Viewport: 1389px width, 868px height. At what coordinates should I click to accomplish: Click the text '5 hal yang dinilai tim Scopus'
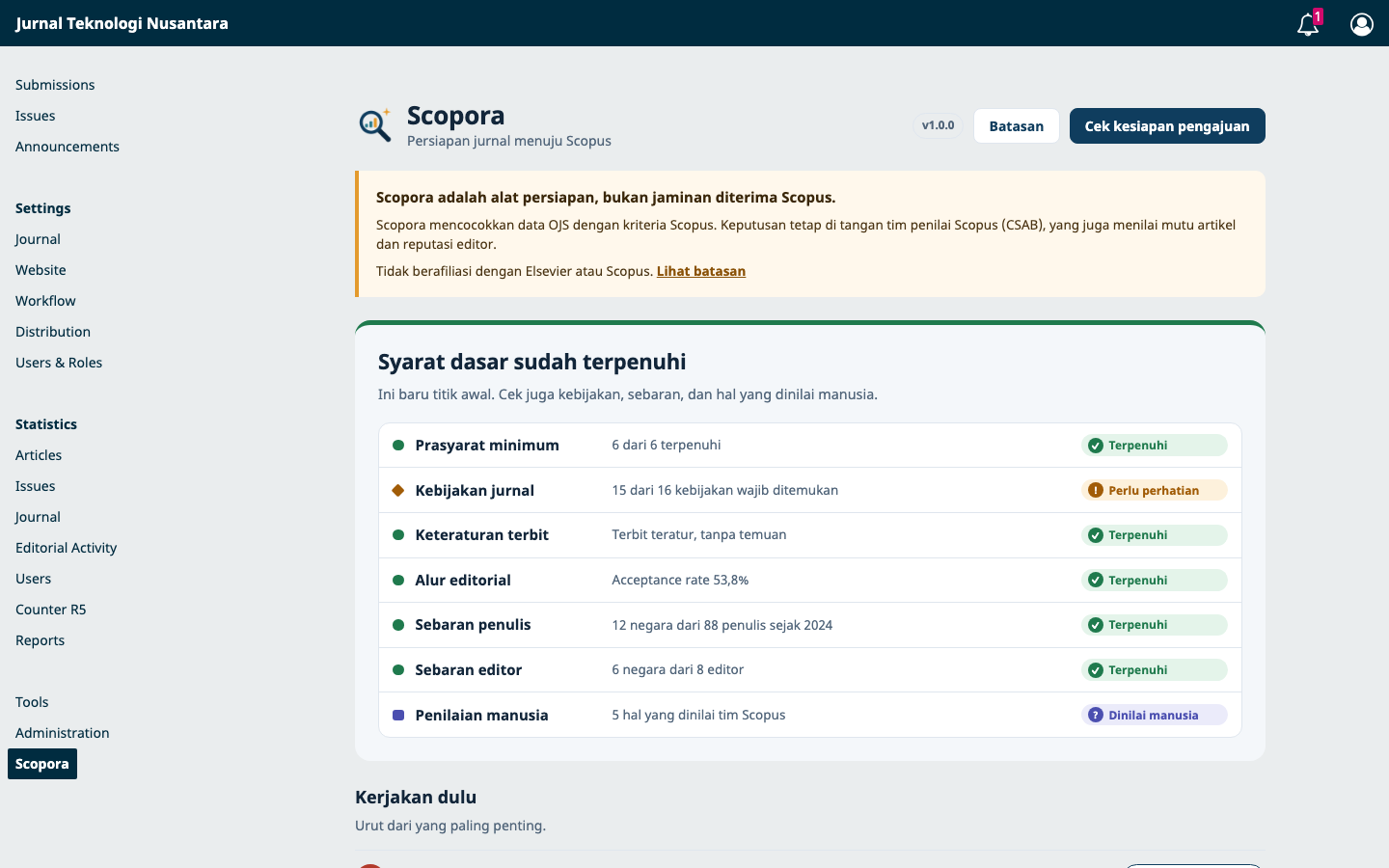698,715
